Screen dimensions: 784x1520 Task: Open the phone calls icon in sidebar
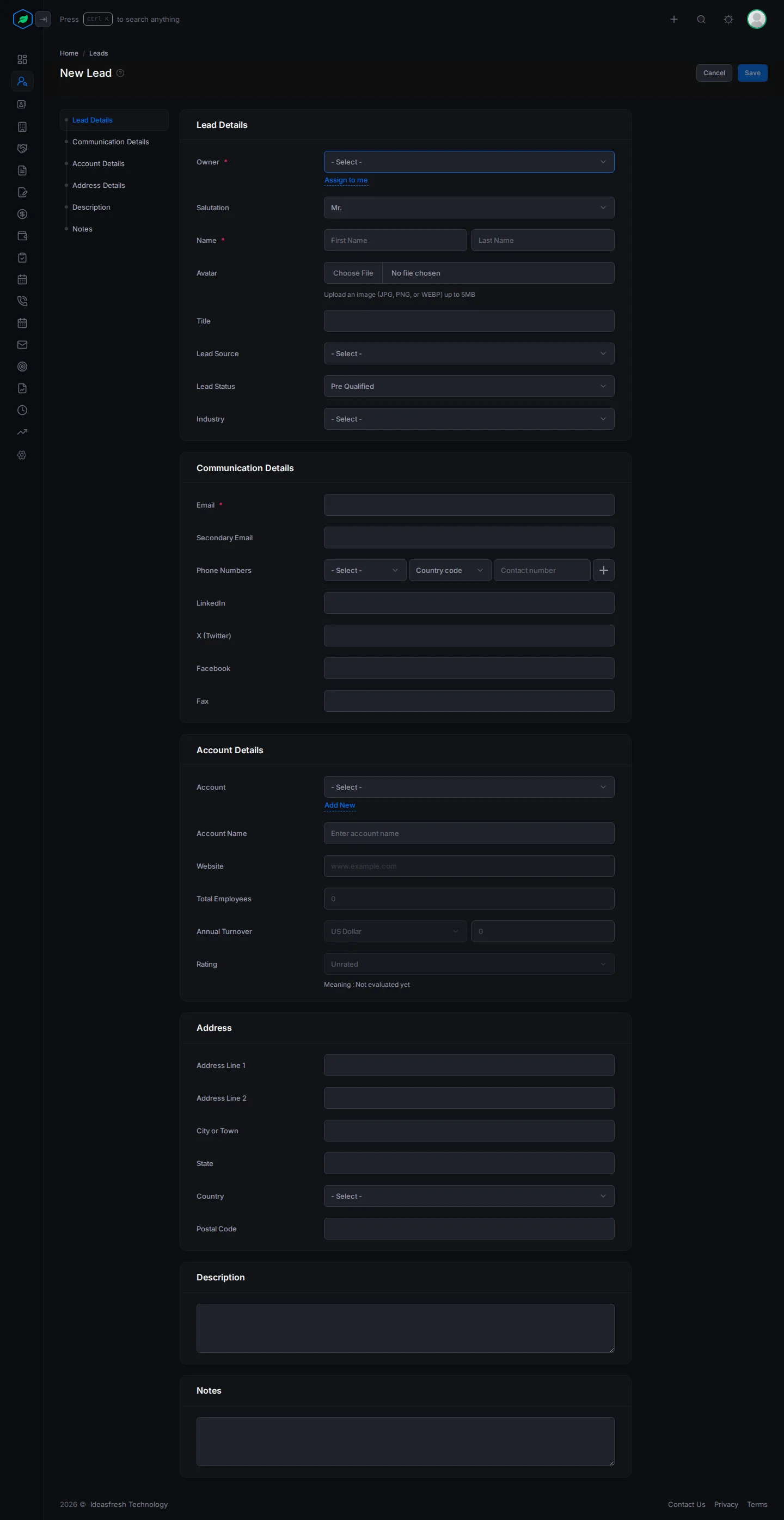coord(22,301)
